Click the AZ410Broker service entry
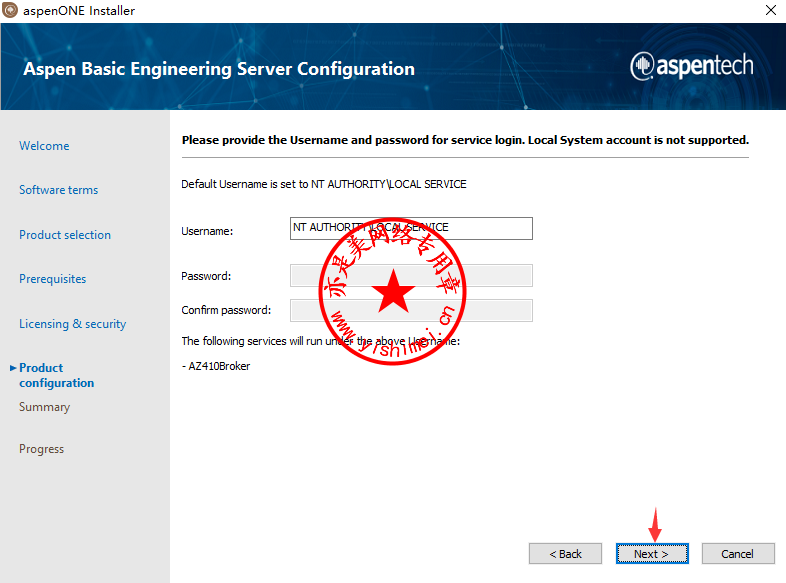 216,366
